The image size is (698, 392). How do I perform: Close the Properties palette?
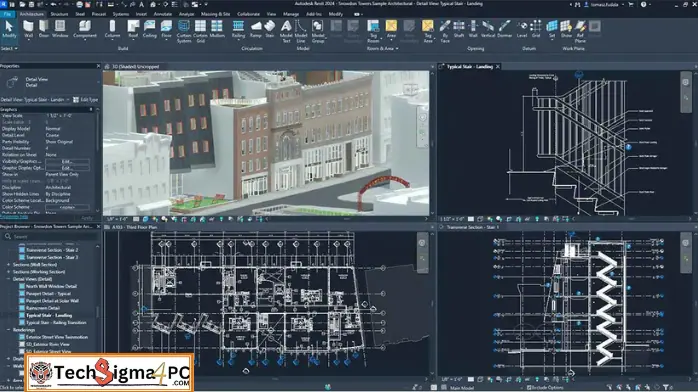point(98,66)
